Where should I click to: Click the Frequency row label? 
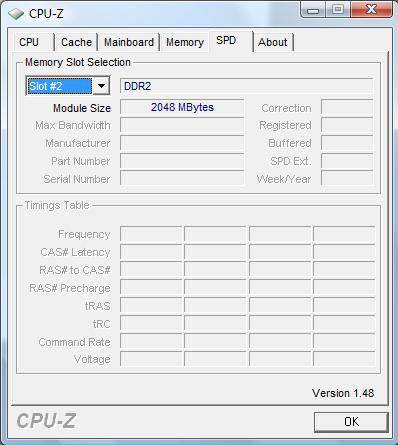pyautogui.click(x=84, y=234)
